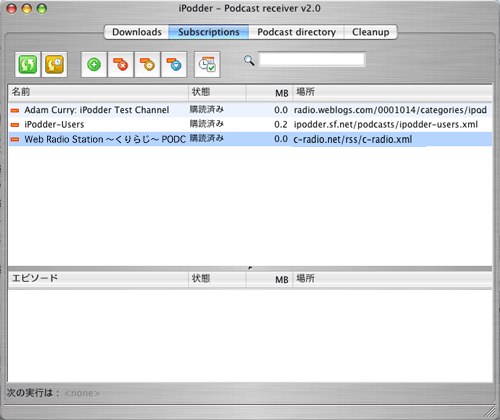The height and width of the screenshot is (420, 500).
Task: Select the Web Radio Station feed name
Action: click(x=105, y=139)
